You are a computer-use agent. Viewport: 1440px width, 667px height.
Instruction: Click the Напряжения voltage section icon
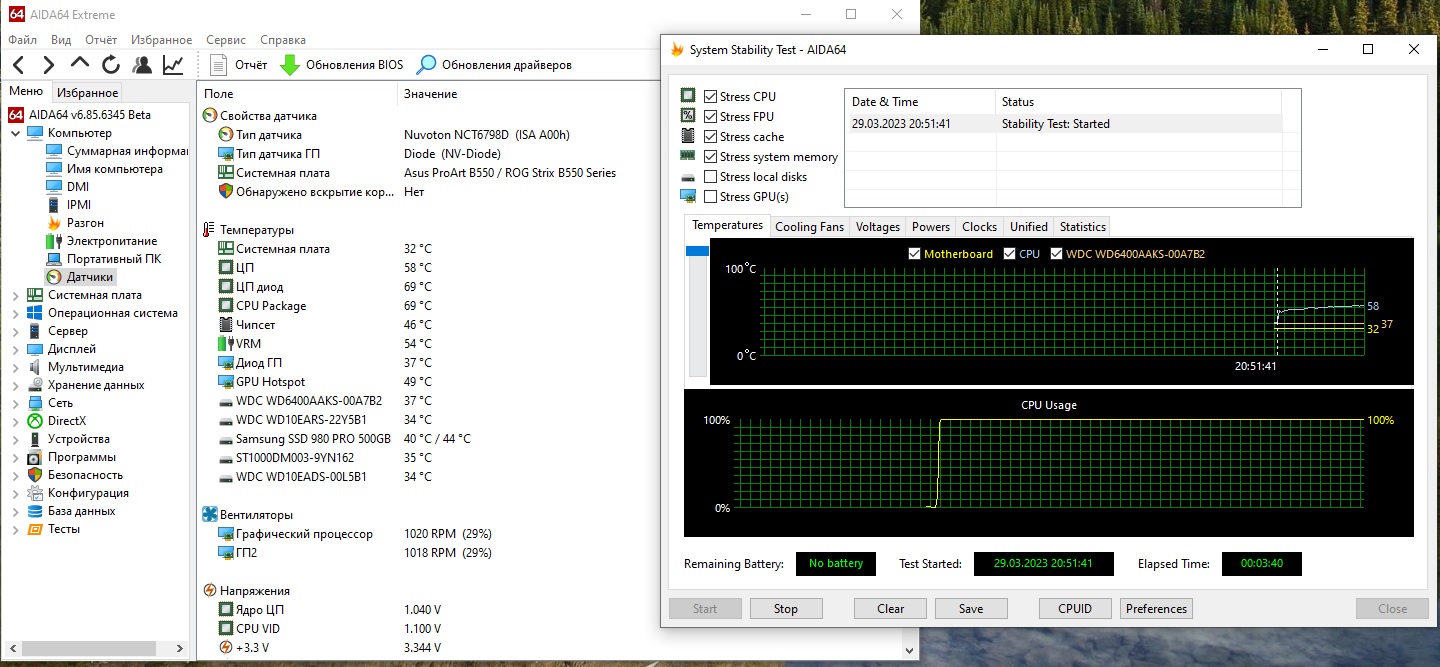pyautogui.click(x=210, y=591)
